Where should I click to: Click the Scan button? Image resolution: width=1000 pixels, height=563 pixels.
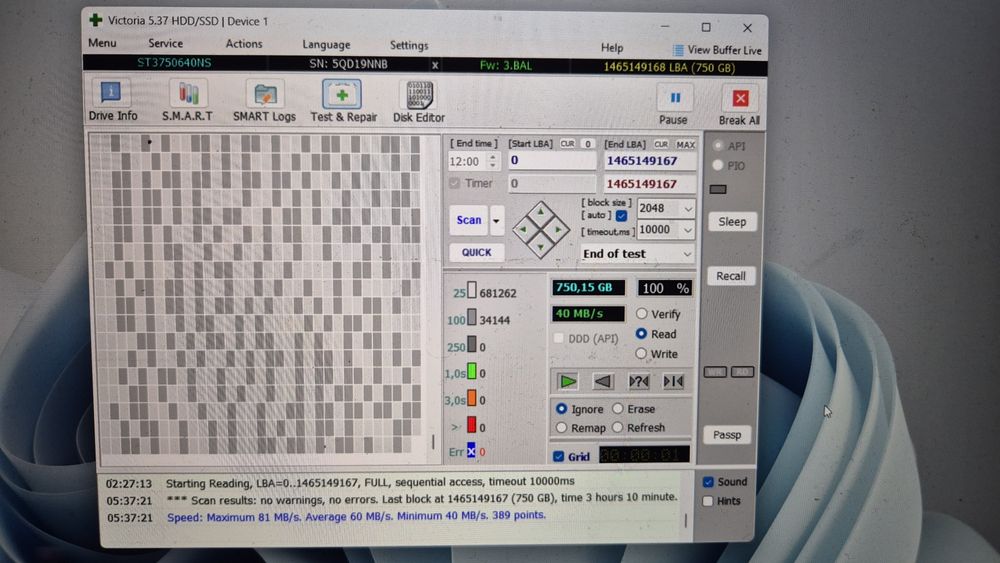tap(469, 220)
